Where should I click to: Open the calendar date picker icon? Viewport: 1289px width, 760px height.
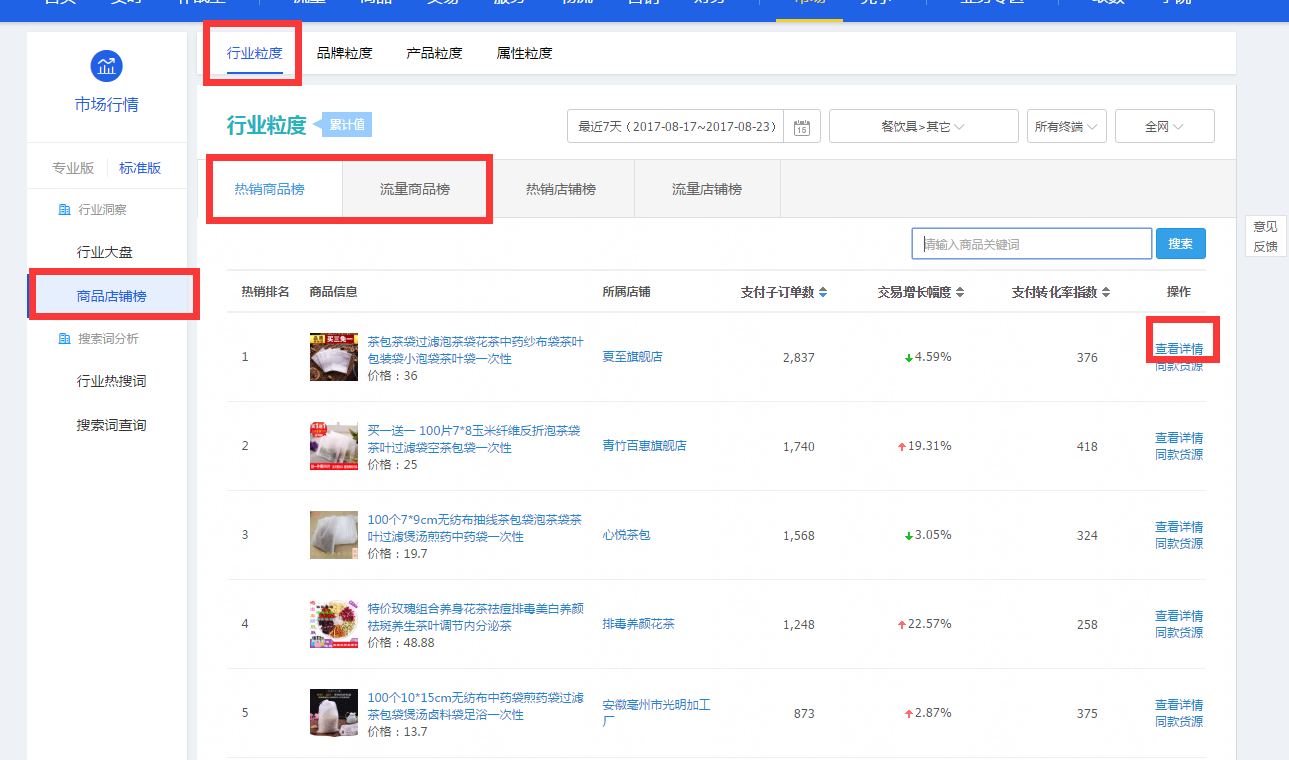click(801, 127)
